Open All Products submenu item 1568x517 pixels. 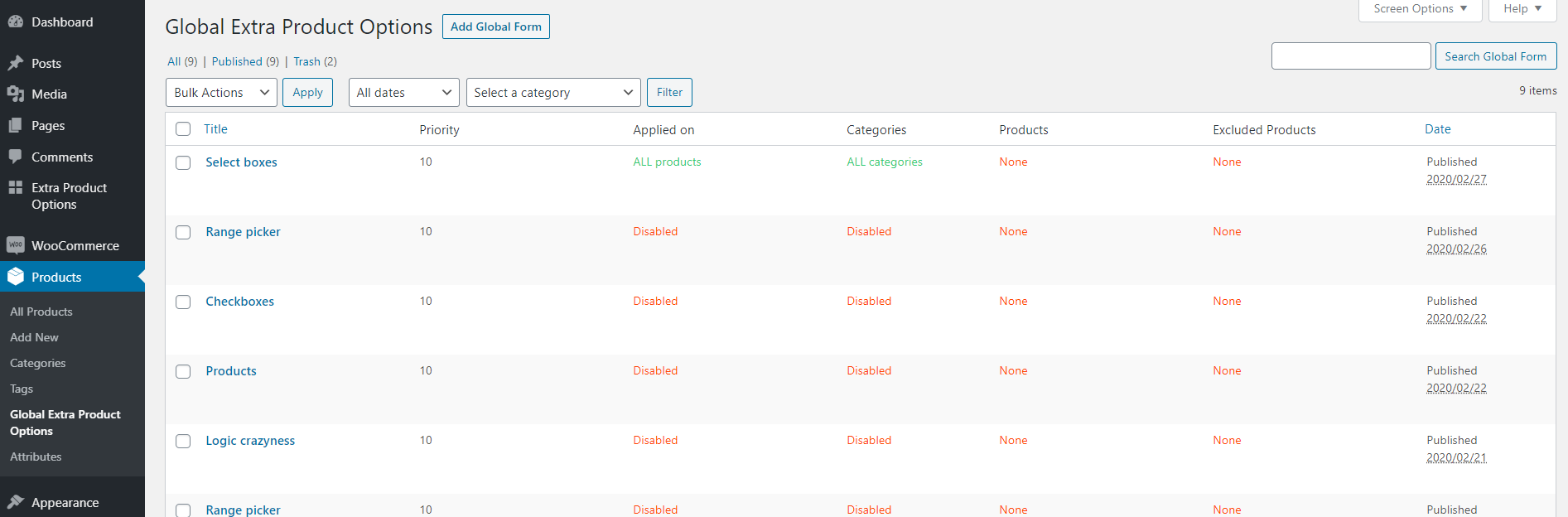[x=41, y=312]
